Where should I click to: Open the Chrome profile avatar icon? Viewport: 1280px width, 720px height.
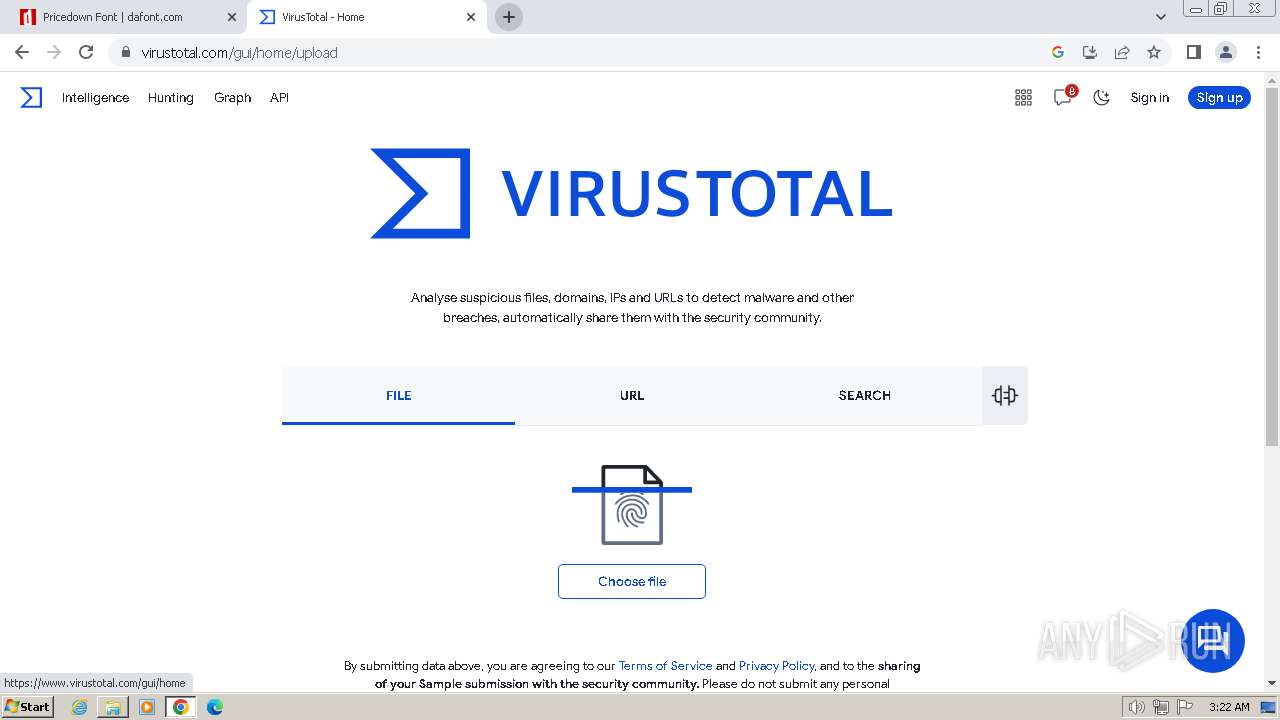[x=1225, y=52]
